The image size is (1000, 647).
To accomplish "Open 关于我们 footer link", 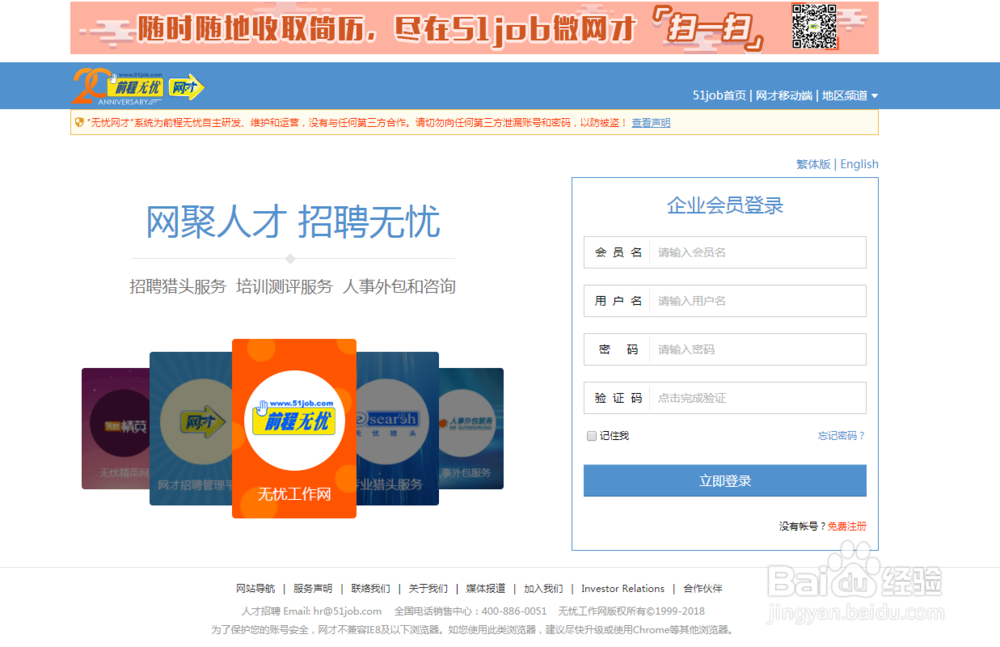I will (428, 588).
